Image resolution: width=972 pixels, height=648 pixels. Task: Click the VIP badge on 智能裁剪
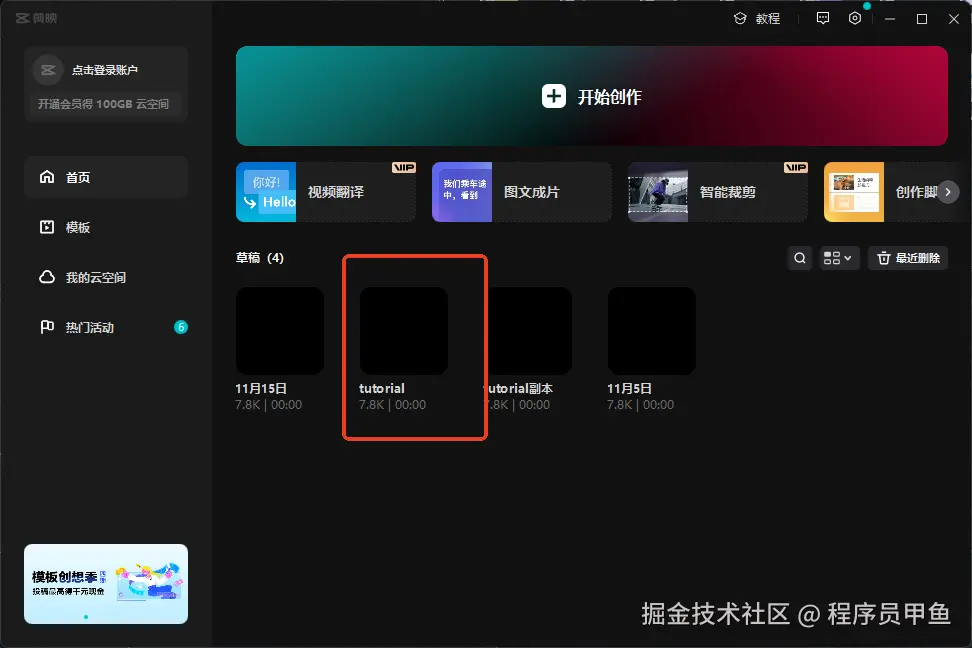pyautogui.click(x=795, y=167)
